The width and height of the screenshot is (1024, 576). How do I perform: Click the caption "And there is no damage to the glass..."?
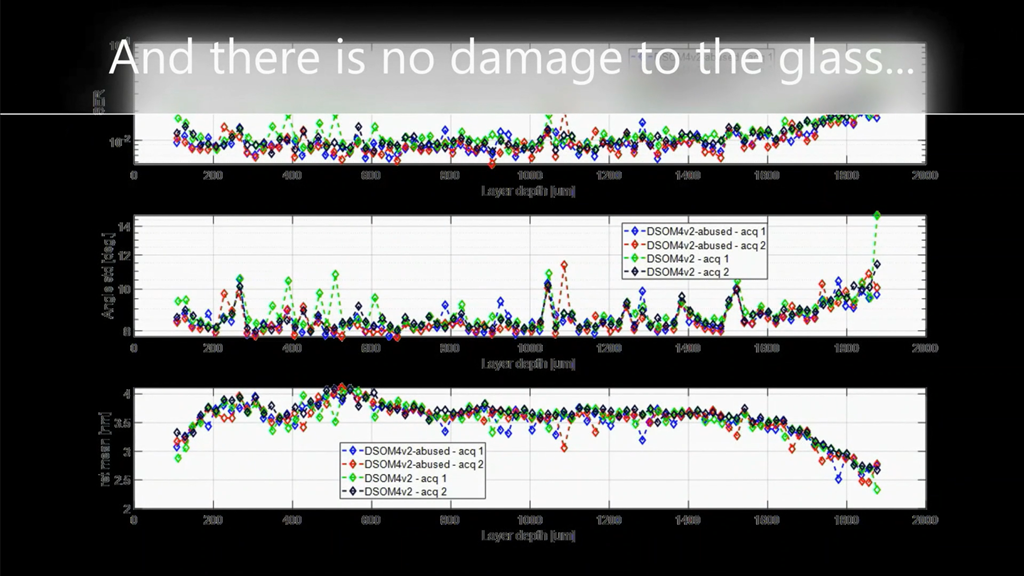click(511, 57)
